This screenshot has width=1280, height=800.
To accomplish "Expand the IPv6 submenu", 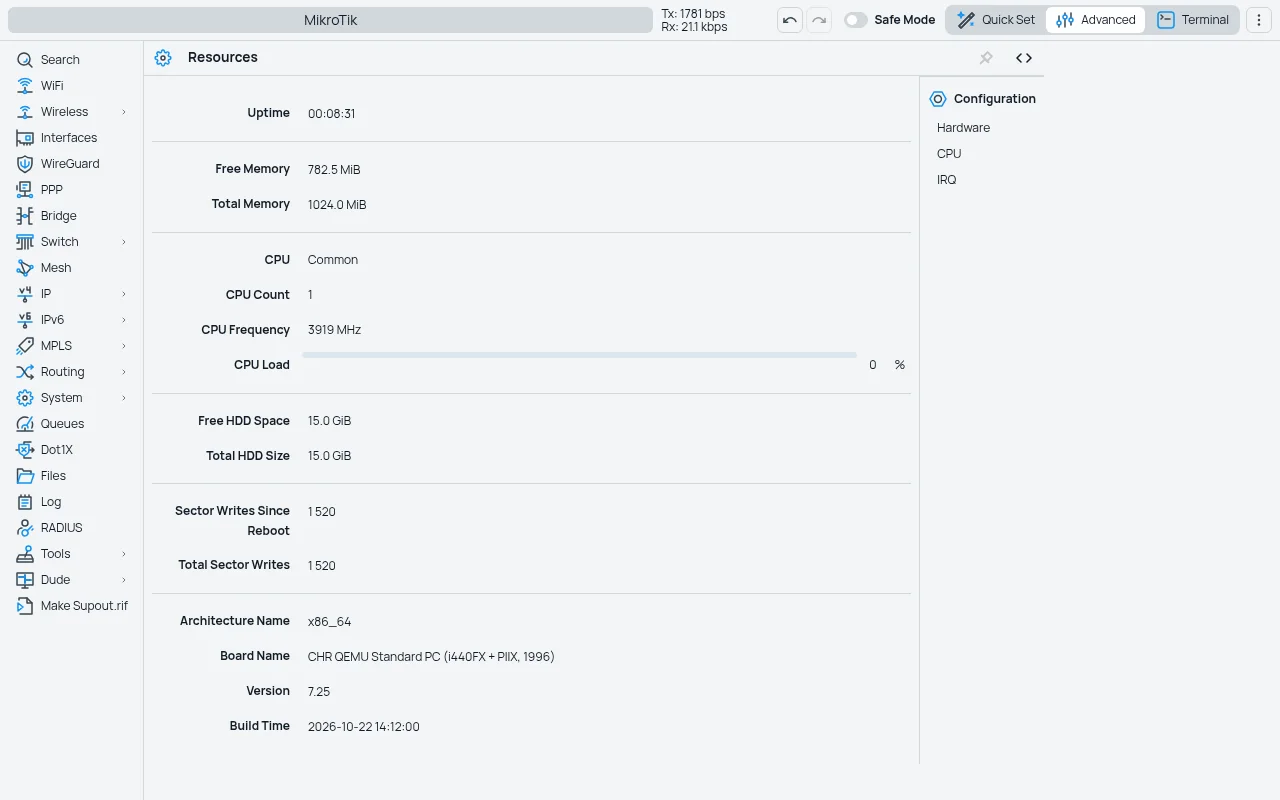I will point(124,320).
